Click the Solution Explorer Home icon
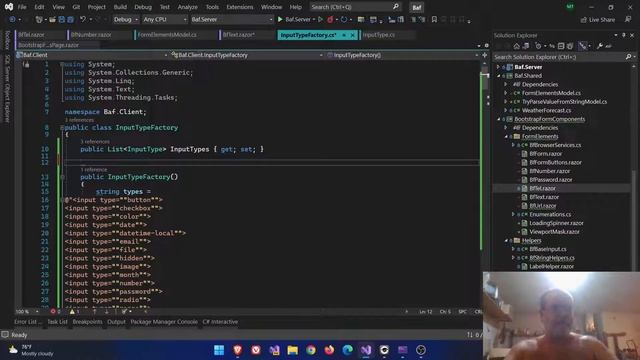 coord(516,46)
